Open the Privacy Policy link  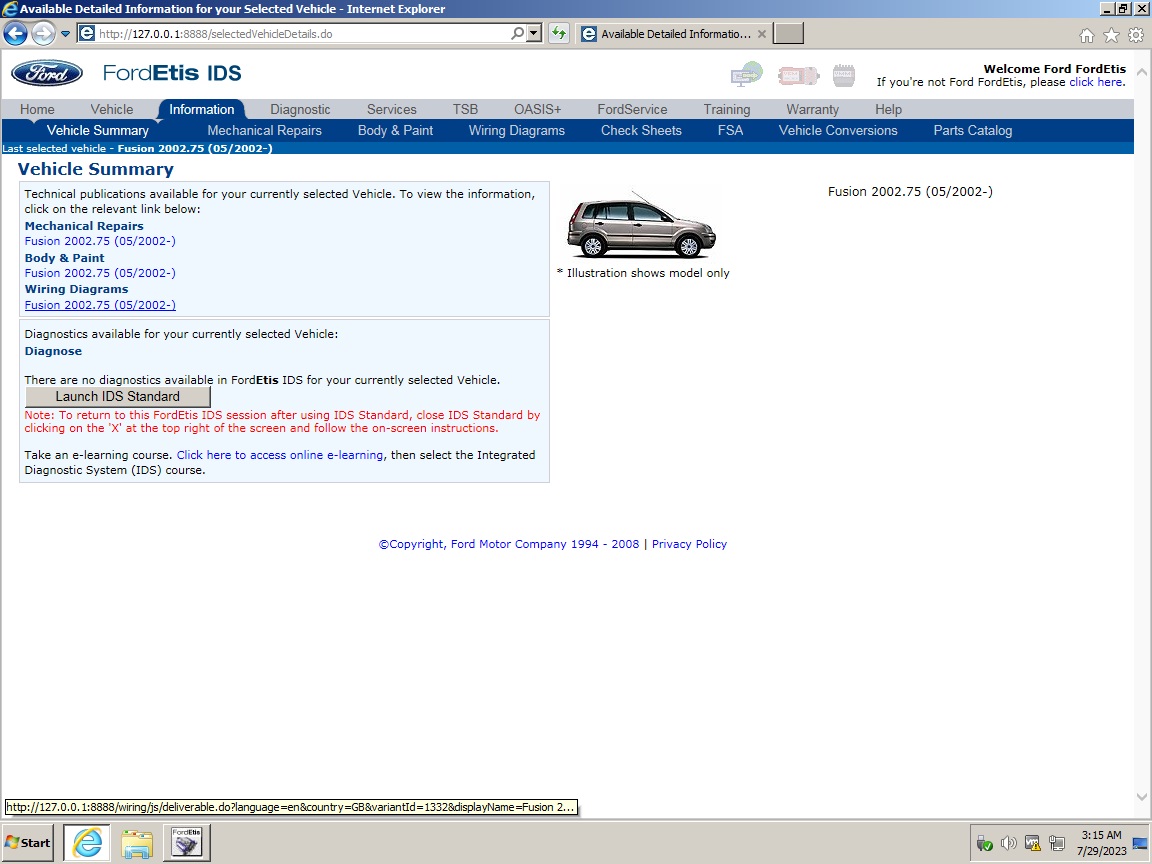click(689, 544)
